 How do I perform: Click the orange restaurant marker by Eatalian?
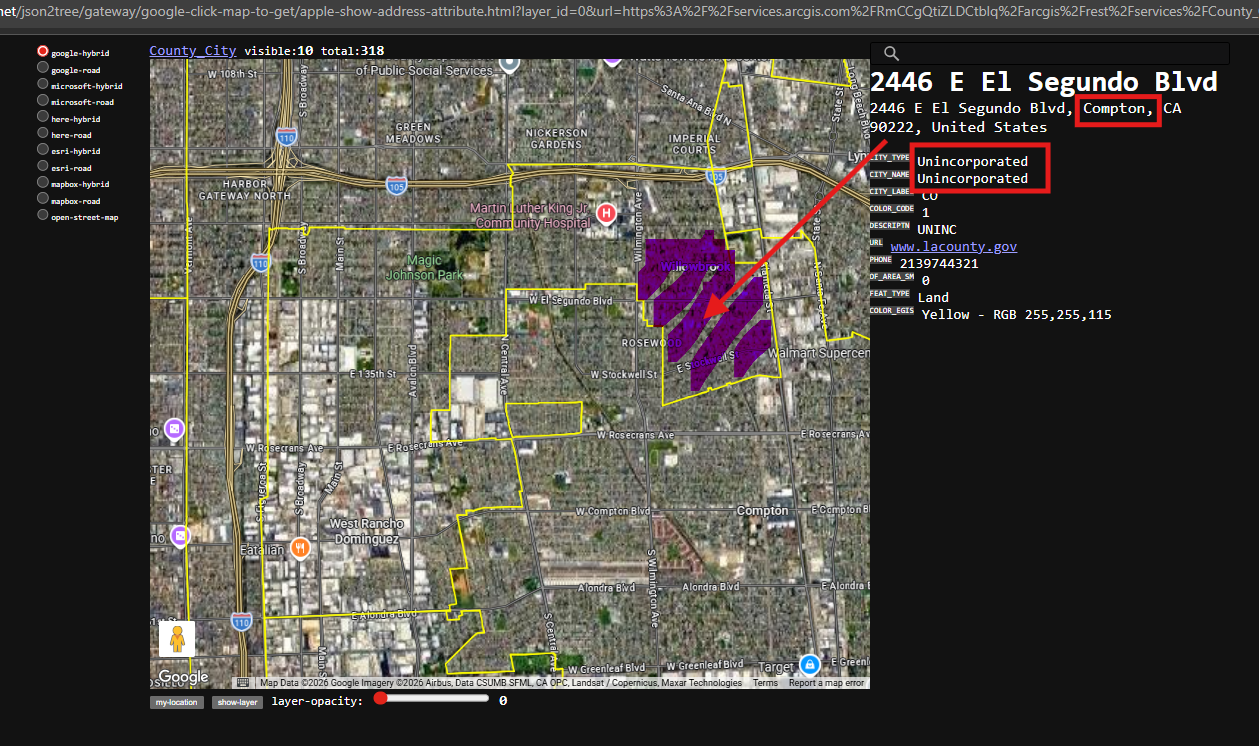(x=300, y=547)
